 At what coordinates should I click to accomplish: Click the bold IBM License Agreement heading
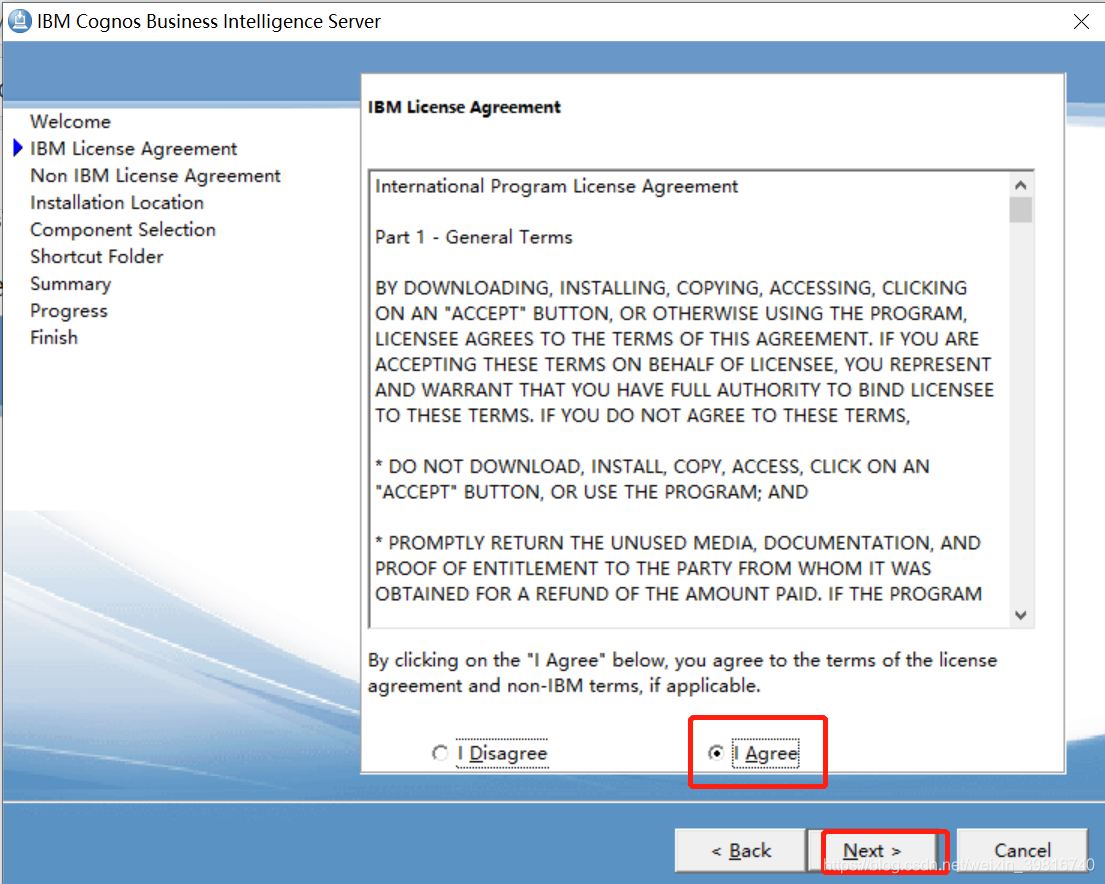pyautogui.click(x=464, y=107)
